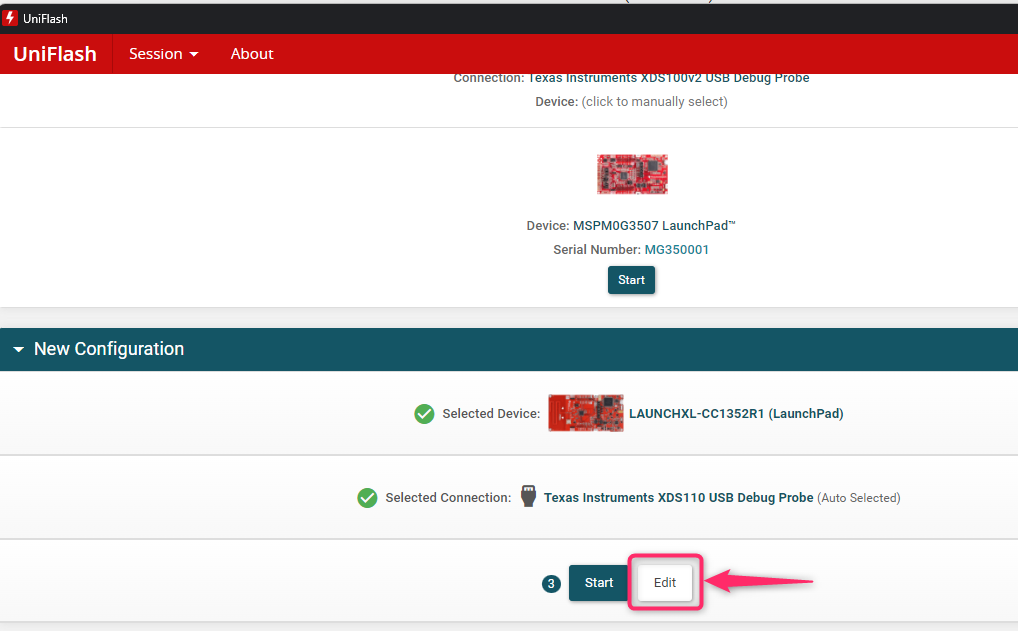Click the MSPM0G3507 LaunchPad device name
This screenshot has height=631, width=1018.
[654, 226]
